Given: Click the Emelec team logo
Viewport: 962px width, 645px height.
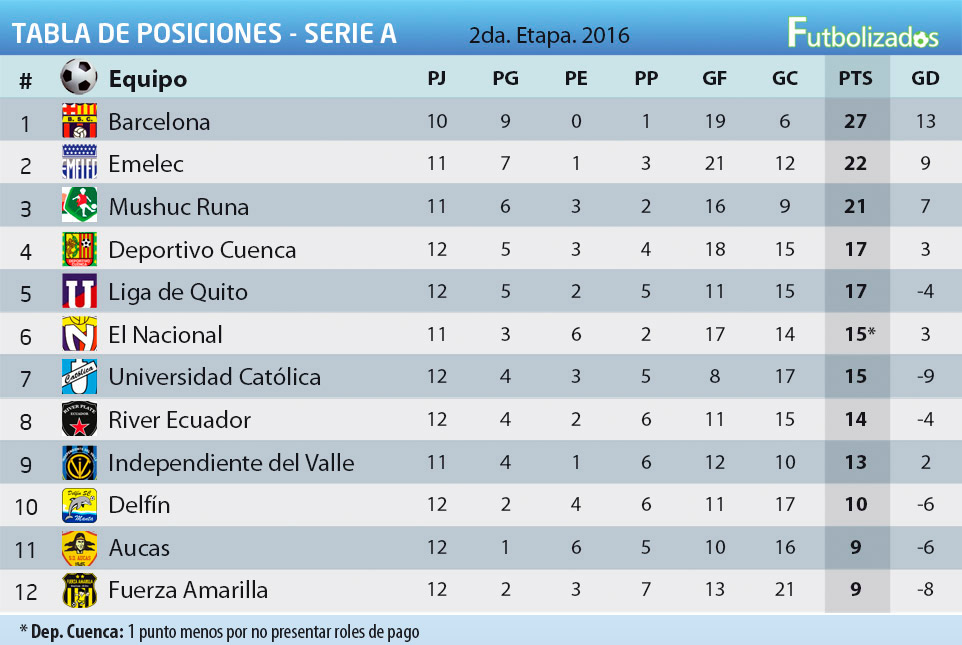Looking at the screenshot, I should [x=79, y=164].
